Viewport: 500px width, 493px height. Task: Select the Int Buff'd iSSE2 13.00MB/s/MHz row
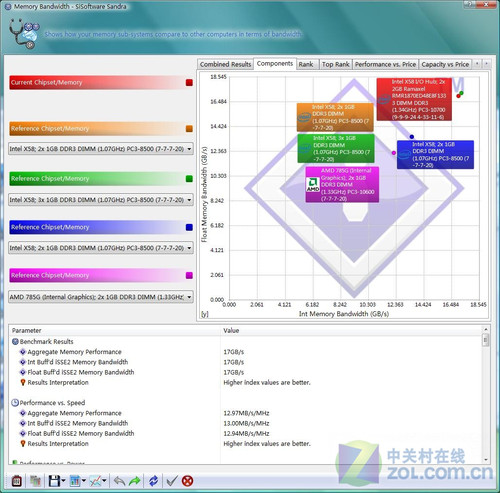[245, 423]
